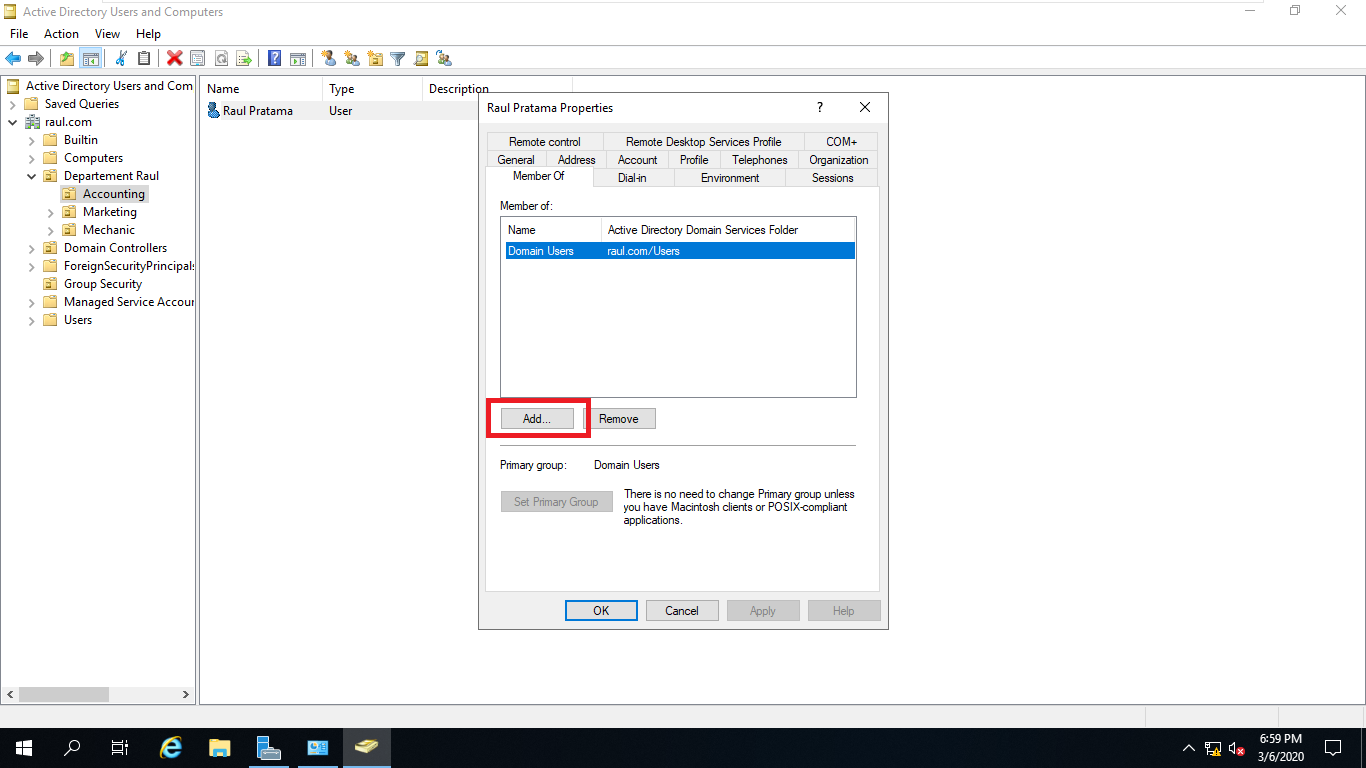Screen dimensions: 1366x768
Task: Open Internet Explorer from the taskbar
Action: pos(172,747)
